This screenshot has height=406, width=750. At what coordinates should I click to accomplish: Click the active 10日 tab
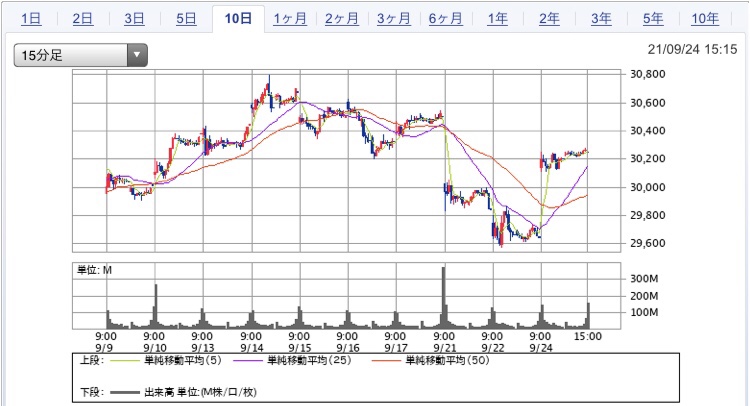[x=238, y=19]
